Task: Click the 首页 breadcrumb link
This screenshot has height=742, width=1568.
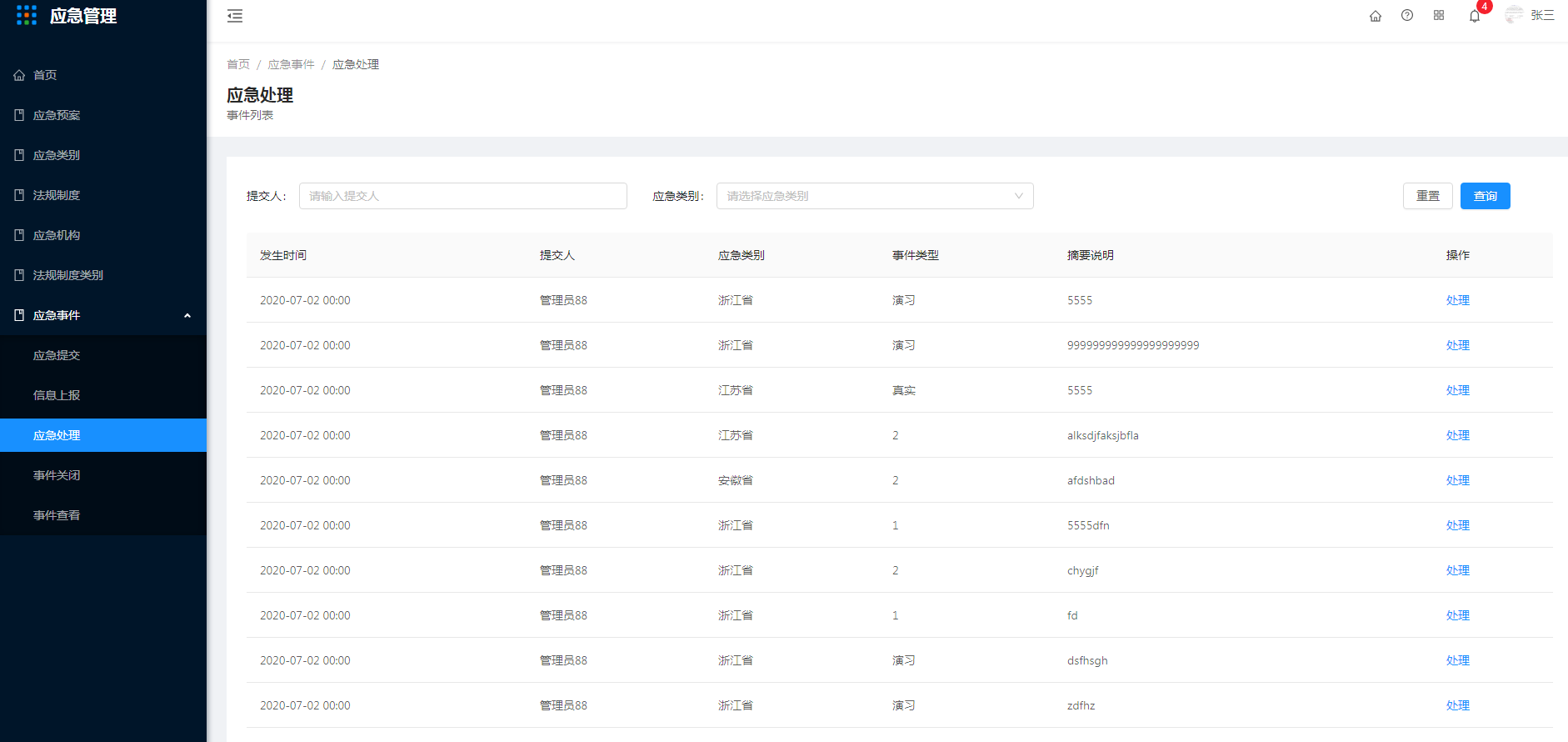Action: pos(238,64)
